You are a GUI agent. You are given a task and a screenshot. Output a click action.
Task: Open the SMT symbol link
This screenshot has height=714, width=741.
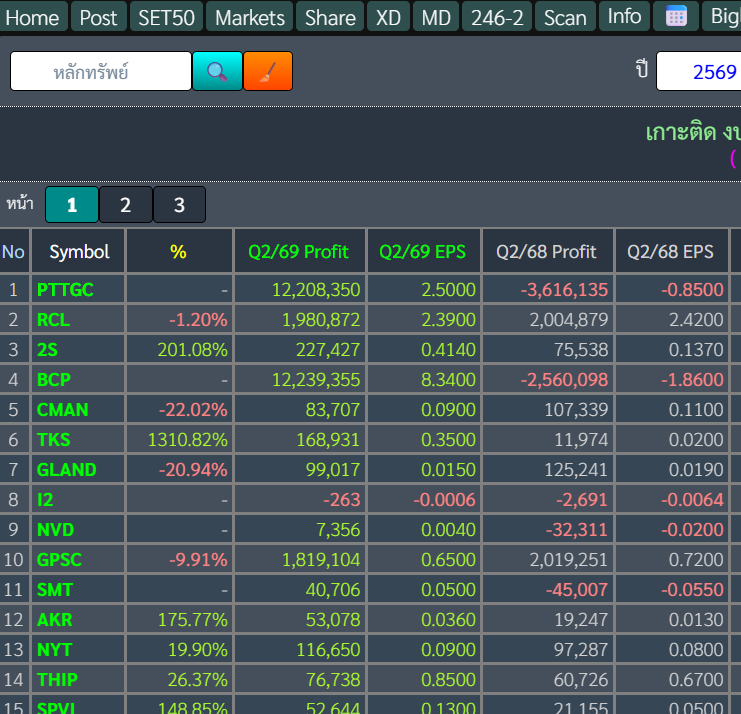[x=55, y=590]
